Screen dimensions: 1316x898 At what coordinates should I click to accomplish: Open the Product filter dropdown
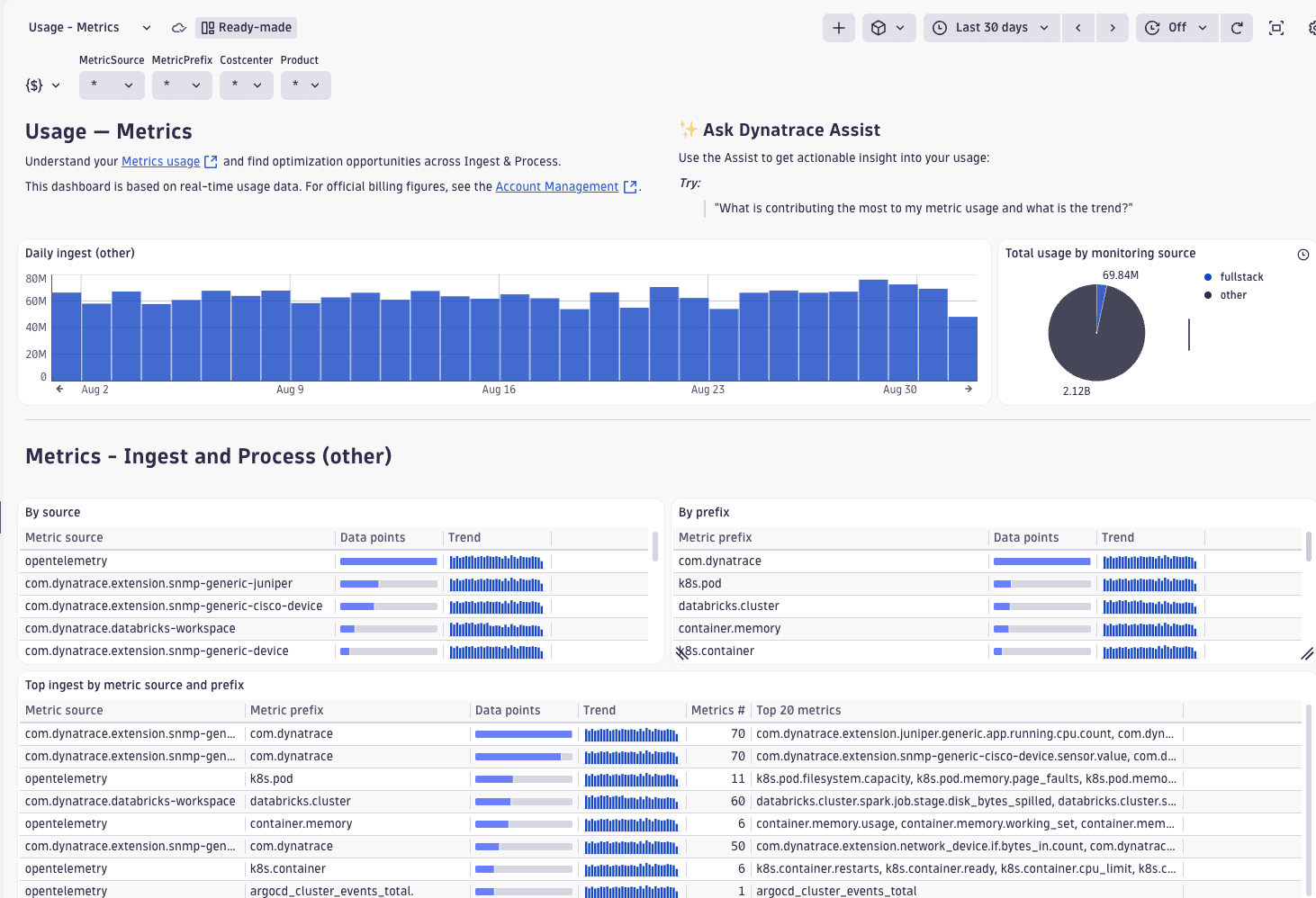[x=306, y=85]
